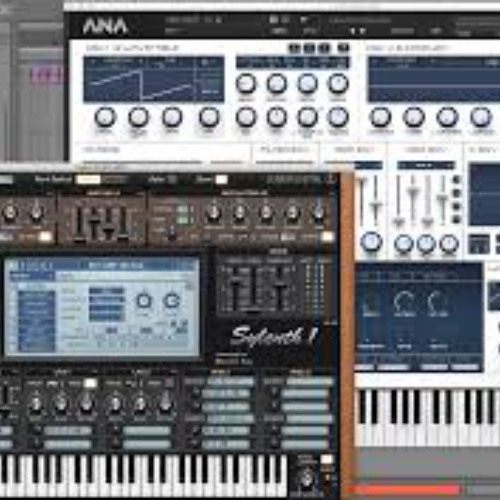Click the first small square button above ANA filter knobs

tap(294, 48)
